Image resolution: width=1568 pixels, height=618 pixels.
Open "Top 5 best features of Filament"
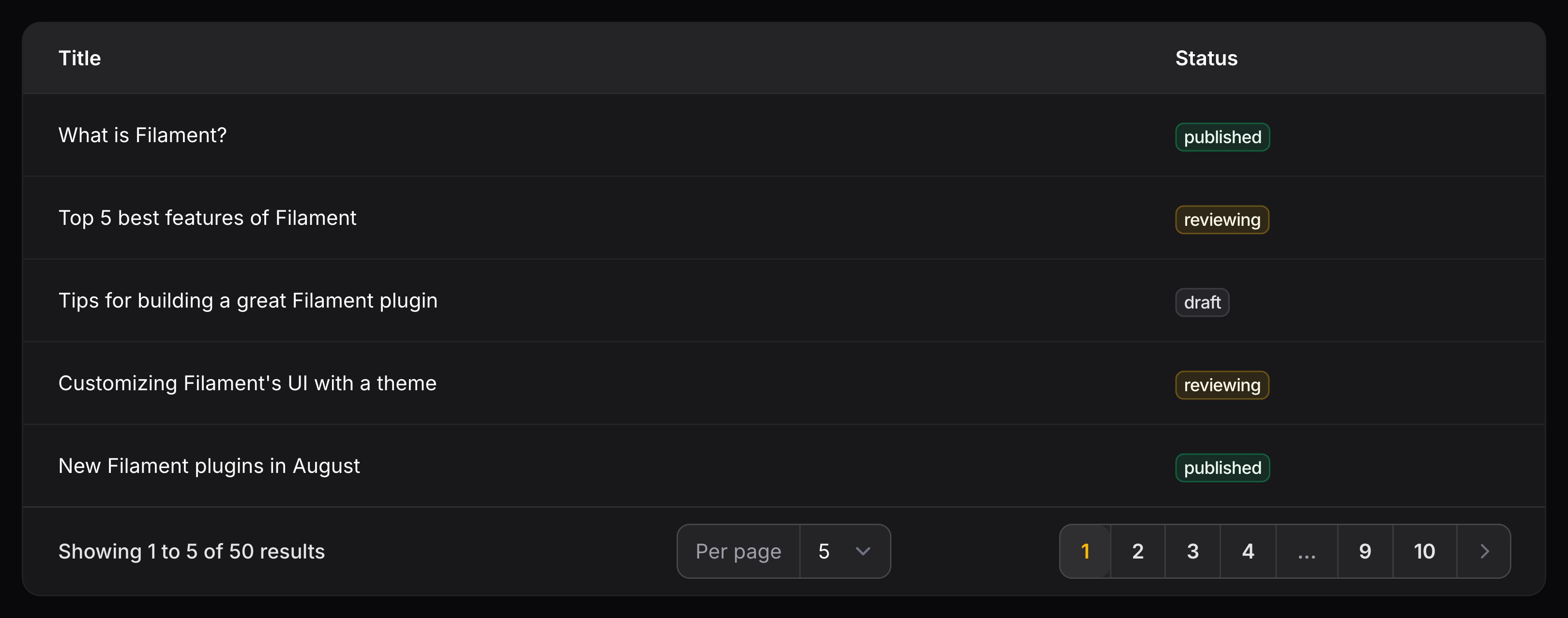[207, 218]
